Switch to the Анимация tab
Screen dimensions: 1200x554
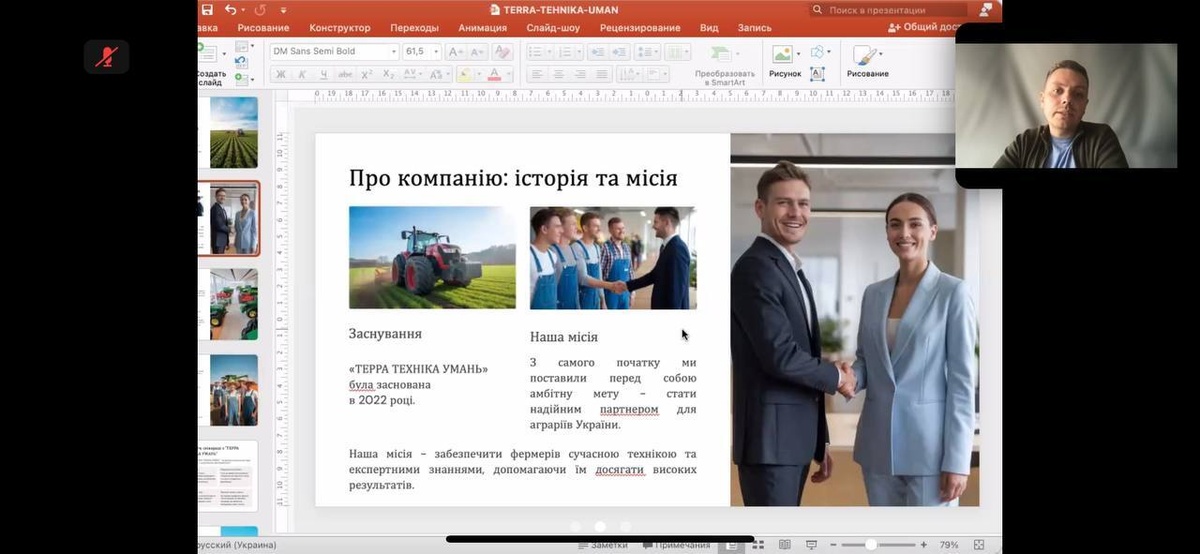[483, 28]
